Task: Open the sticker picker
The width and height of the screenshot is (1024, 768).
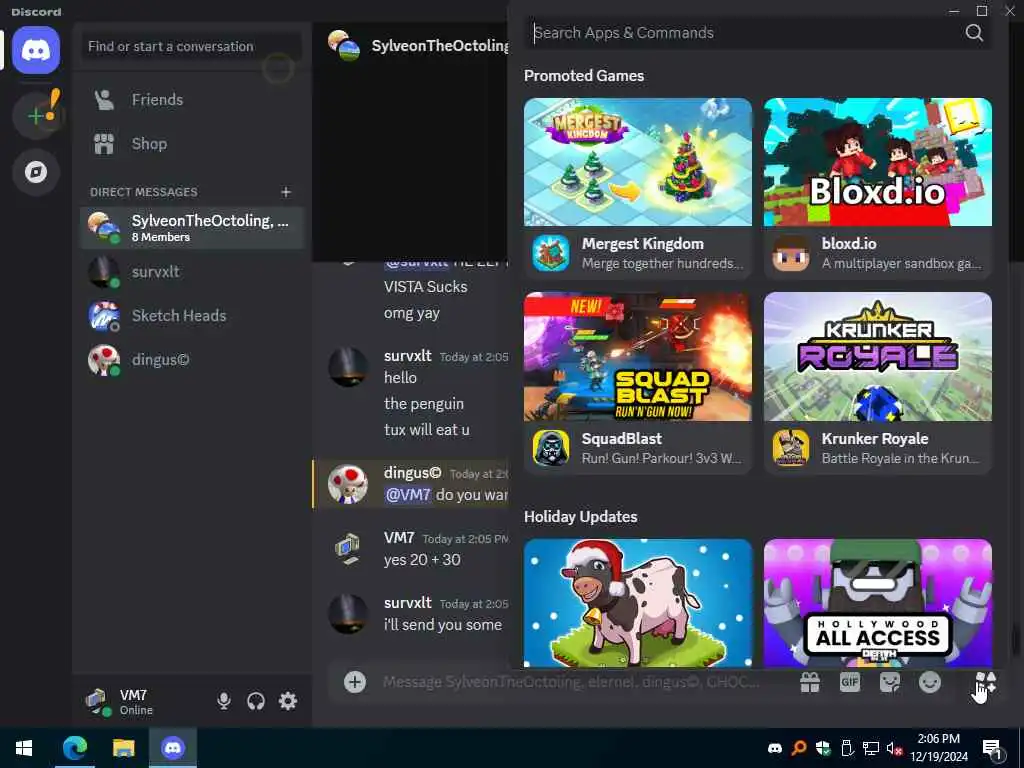Action: coord(889,682)
